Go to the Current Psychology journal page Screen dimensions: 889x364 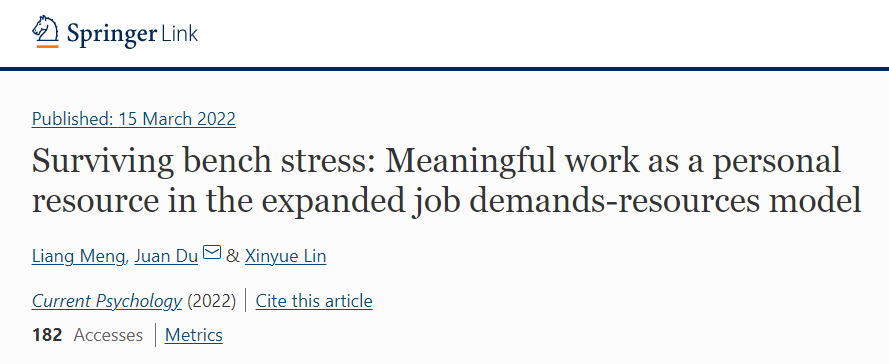(x=107, y=301)
